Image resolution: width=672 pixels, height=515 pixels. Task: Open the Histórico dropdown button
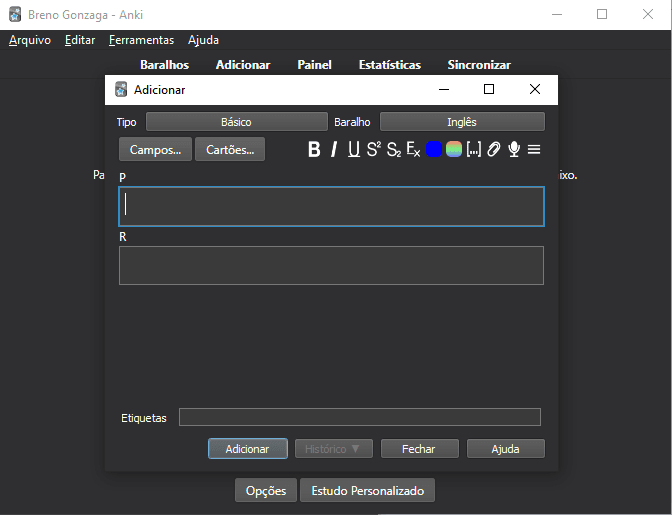(334, 449)
